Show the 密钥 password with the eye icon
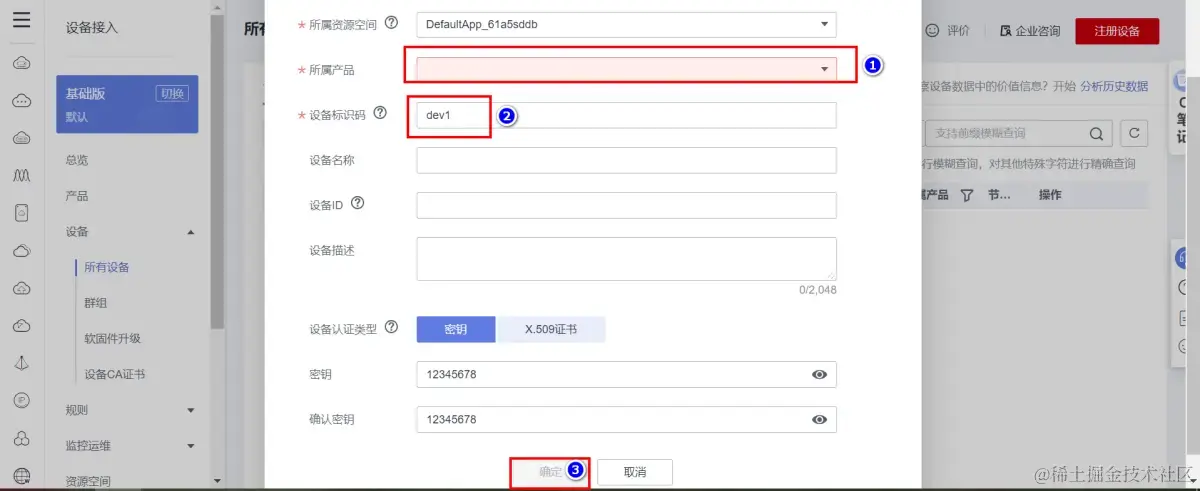 coord(819,374)
